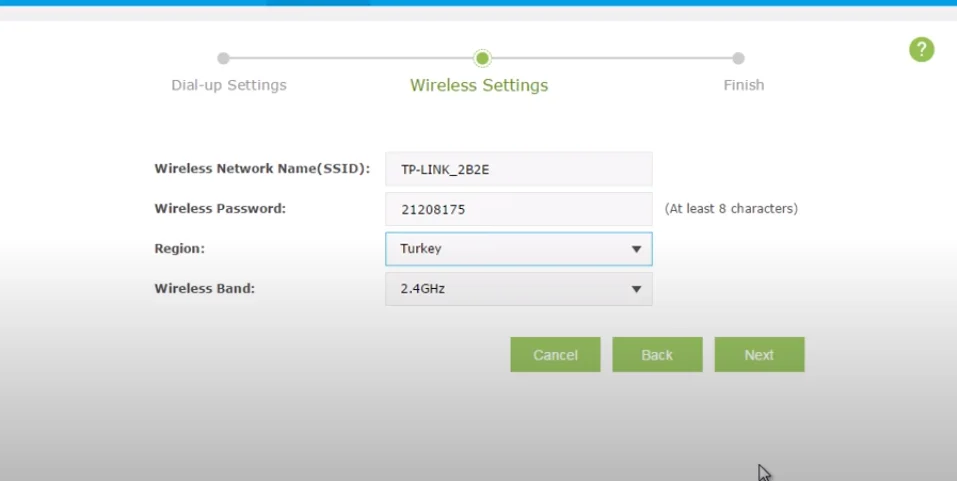The width and height of the screenshot is (957, 481).
Task: Open the green help question mark icon
Action: 921,50
